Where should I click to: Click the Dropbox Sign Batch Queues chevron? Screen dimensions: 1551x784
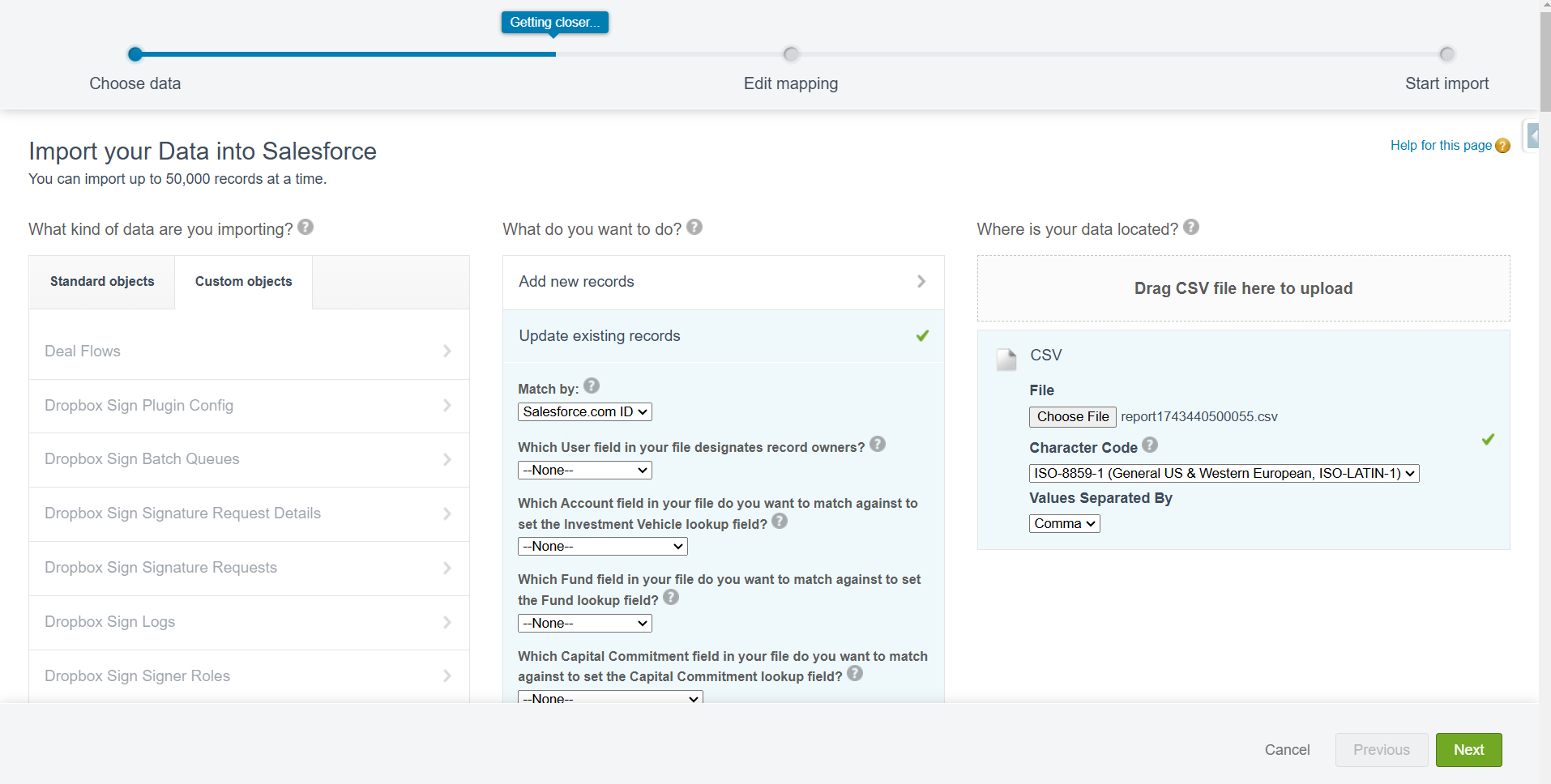tap(447, 459)
